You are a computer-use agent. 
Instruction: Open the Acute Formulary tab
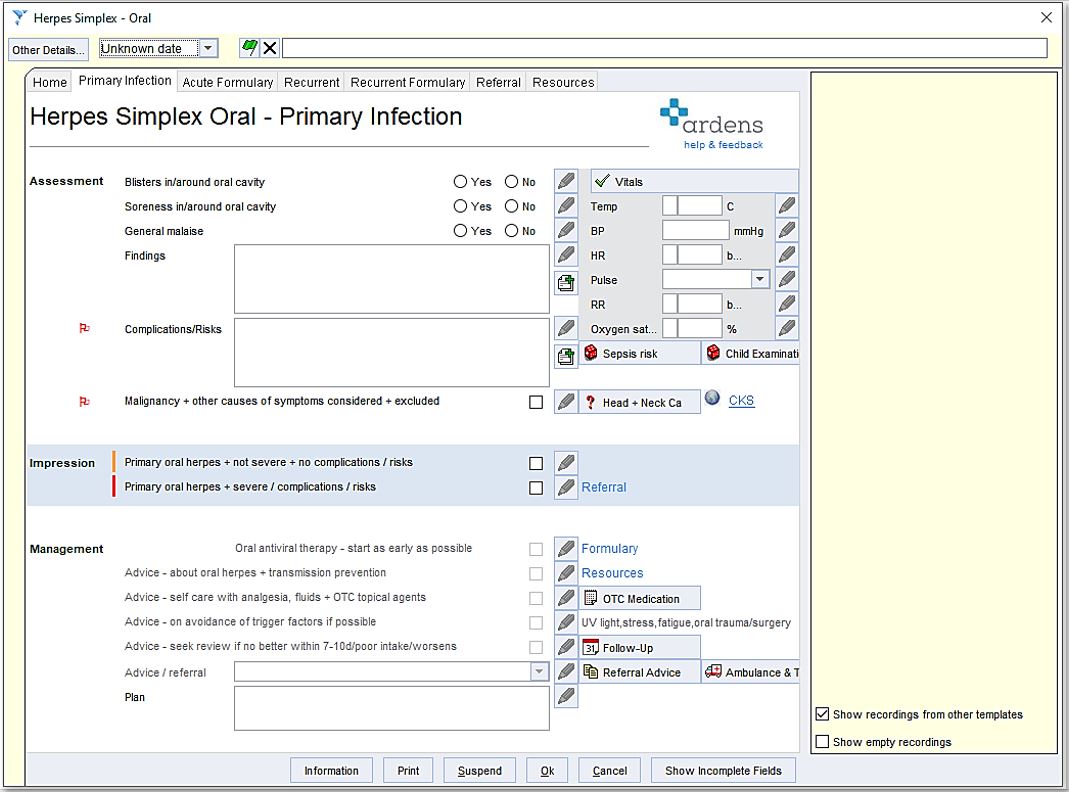228,82
